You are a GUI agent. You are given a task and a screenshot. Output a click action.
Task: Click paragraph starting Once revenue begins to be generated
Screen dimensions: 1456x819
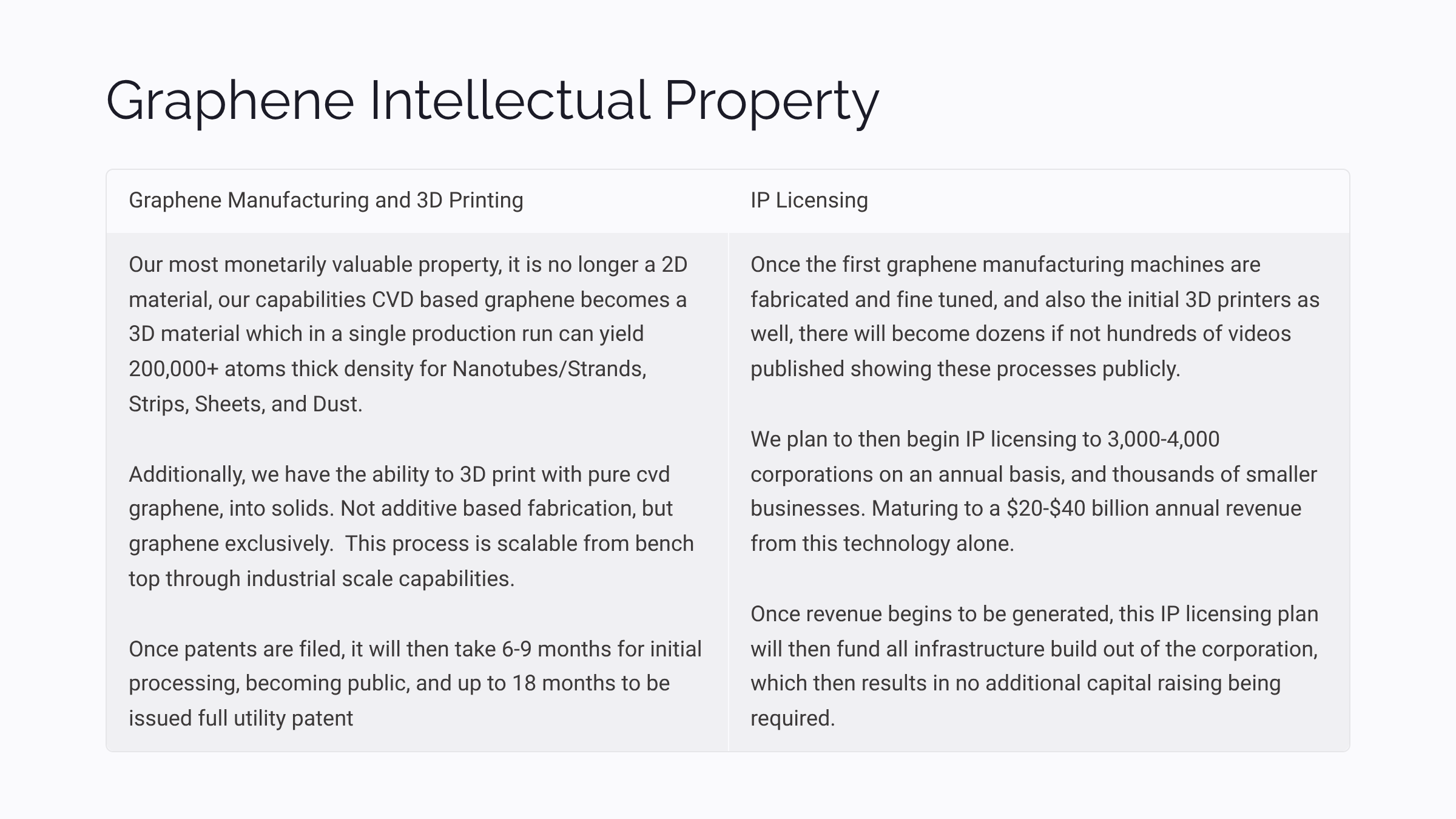tap(1034, 666)
